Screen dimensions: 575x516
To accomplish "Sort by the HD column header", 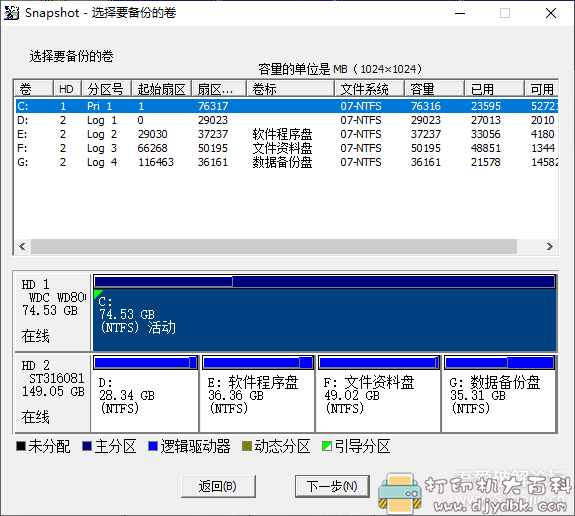I will tap(67, 89).
